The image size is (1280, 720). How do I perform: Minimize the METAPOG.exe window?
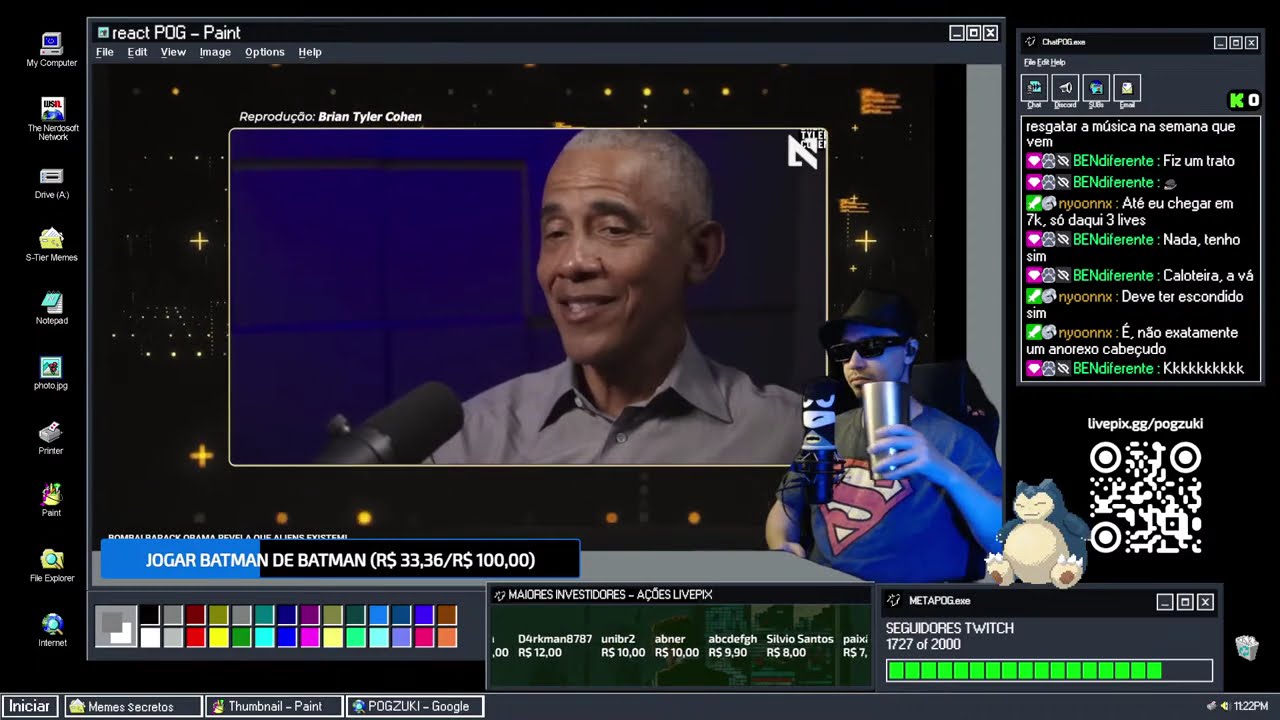pos(1164,602)
